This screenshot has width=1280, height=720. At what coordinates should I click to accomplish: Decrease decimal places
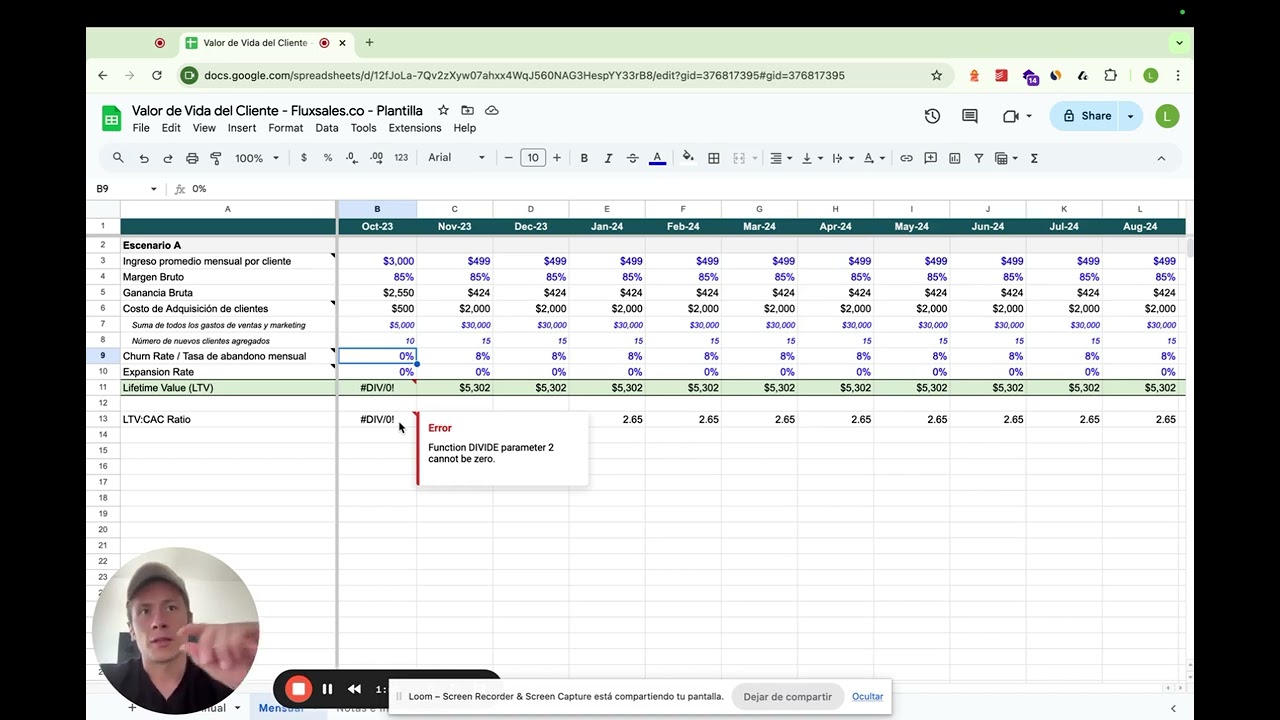[x=352, y=158]
